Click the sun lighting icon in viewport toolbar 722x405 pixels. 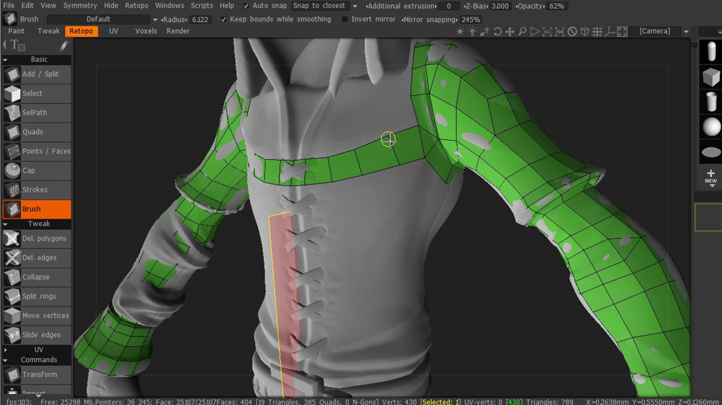pyautogui.click(x=460, y=31)
